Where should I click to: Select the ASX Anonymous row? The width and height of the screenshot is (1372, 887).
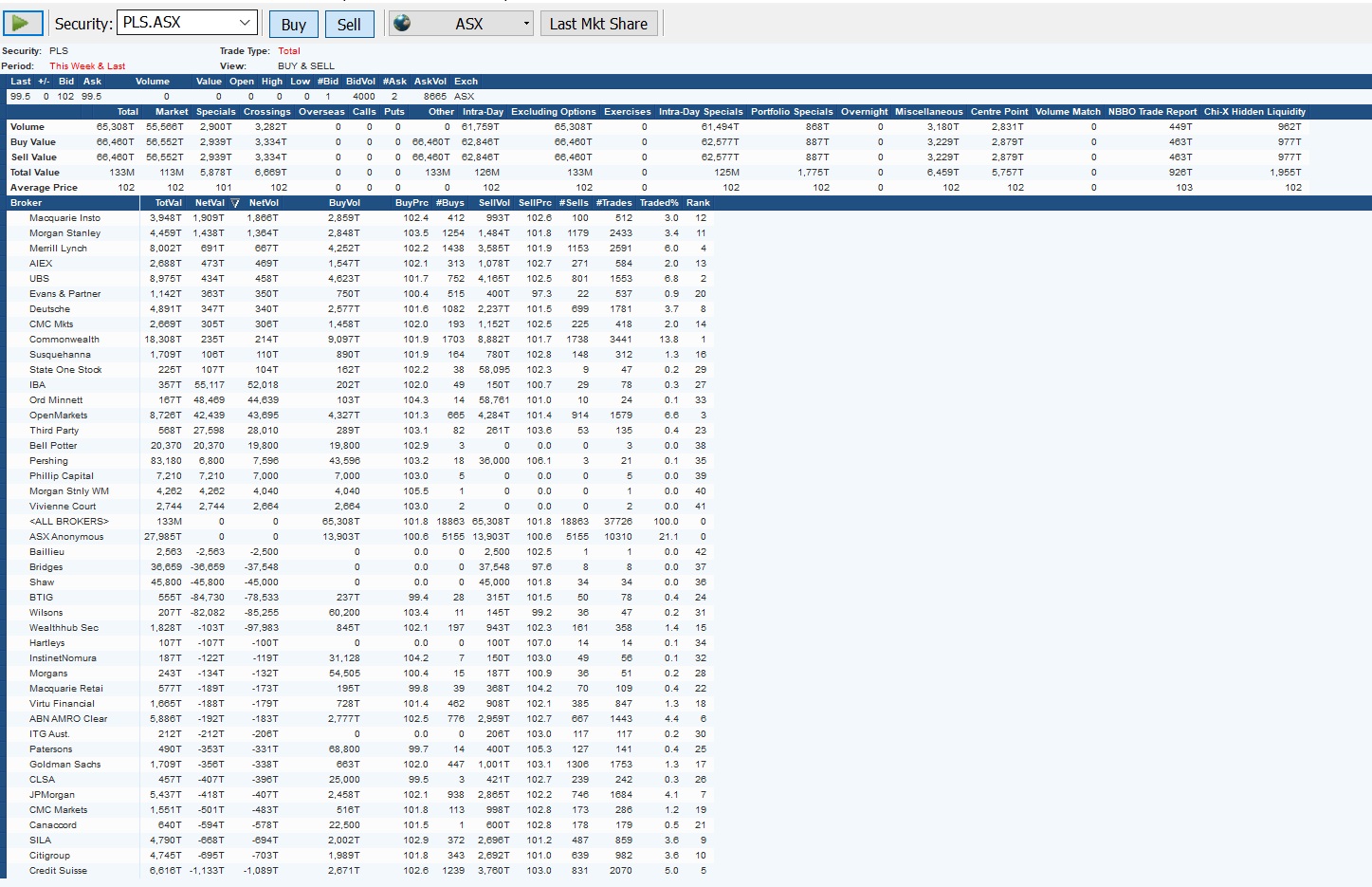pyautogui.click(x=360, y=537)
